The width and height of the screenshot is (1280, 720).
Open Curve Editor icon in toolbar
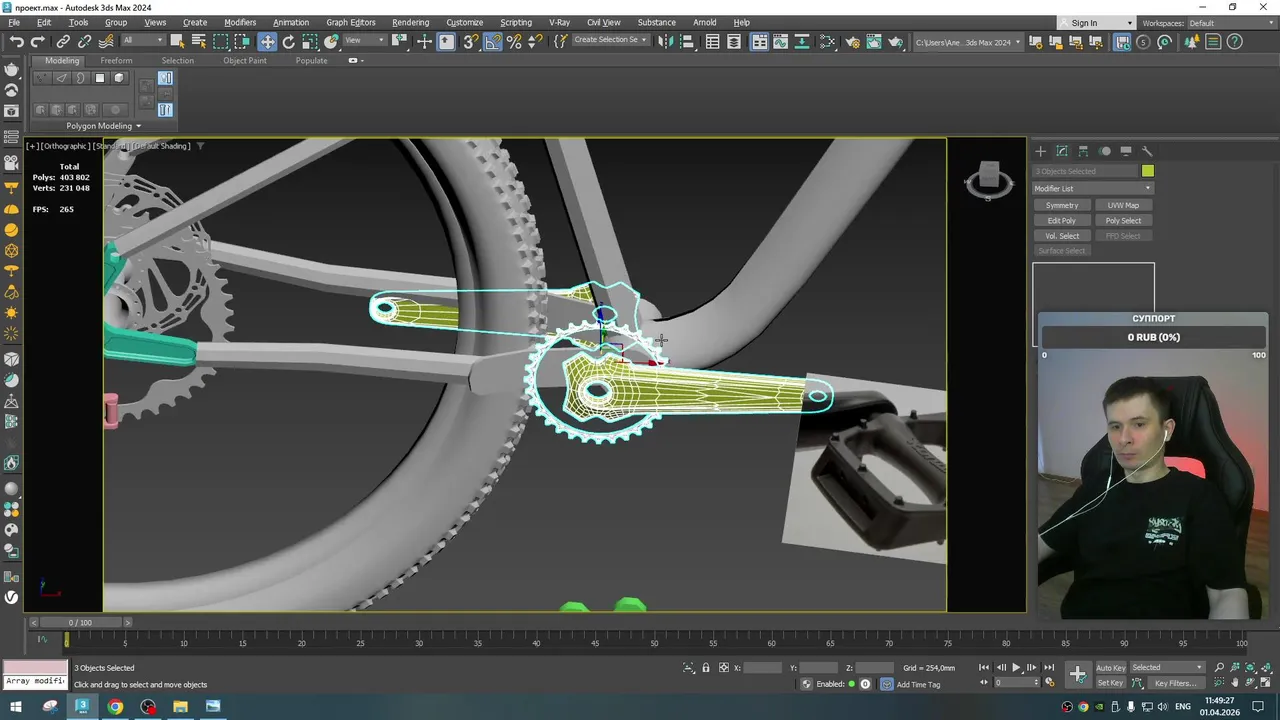(781, 41)
